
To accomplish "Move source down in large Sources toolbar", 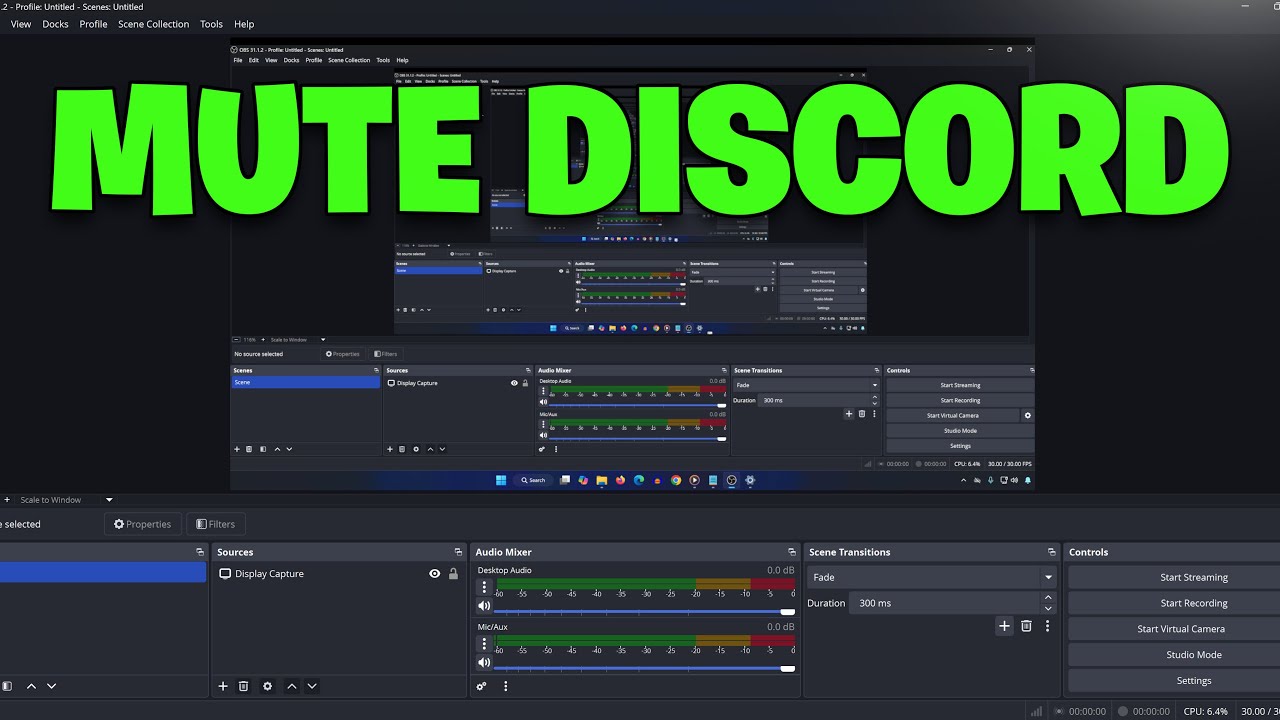I will point(312,686).
